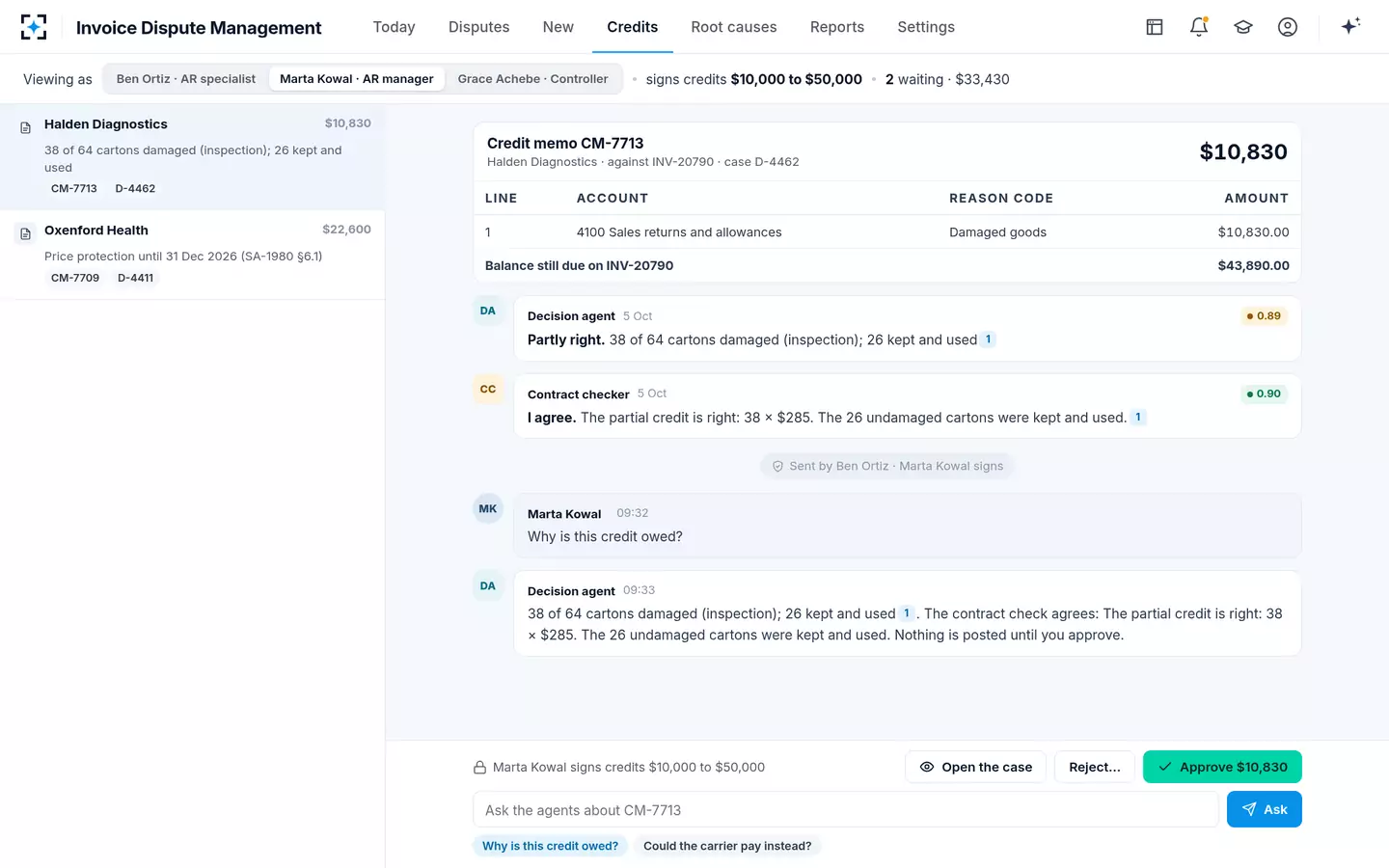The image size is (1389, 868).
Task: Select the Oxenford Health credit in the list
Action: tap(193, 255)
